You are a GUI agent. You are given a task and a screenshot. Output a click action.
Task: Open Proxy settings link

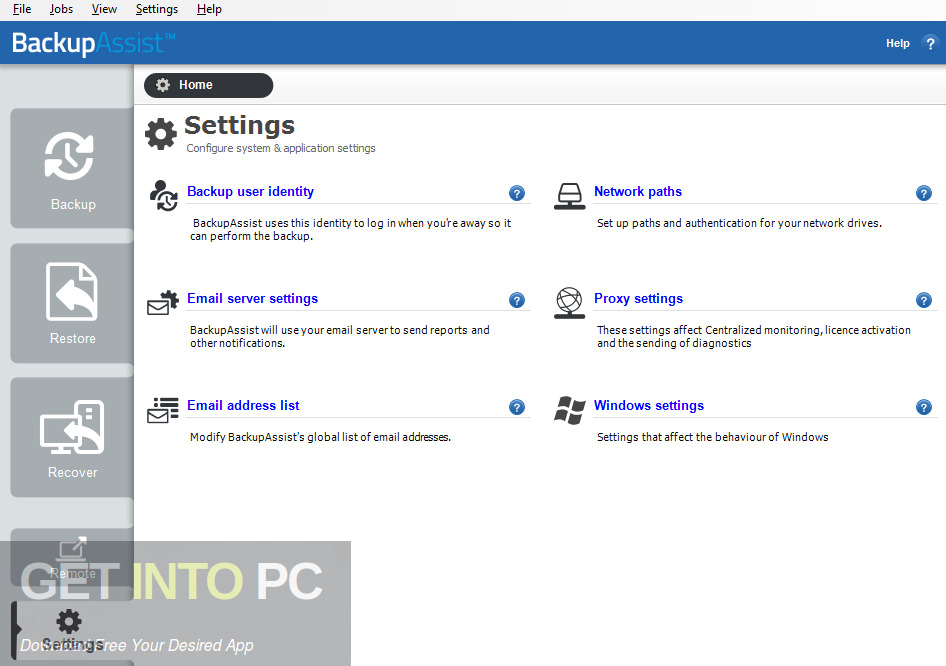click(x=638, y=298)
